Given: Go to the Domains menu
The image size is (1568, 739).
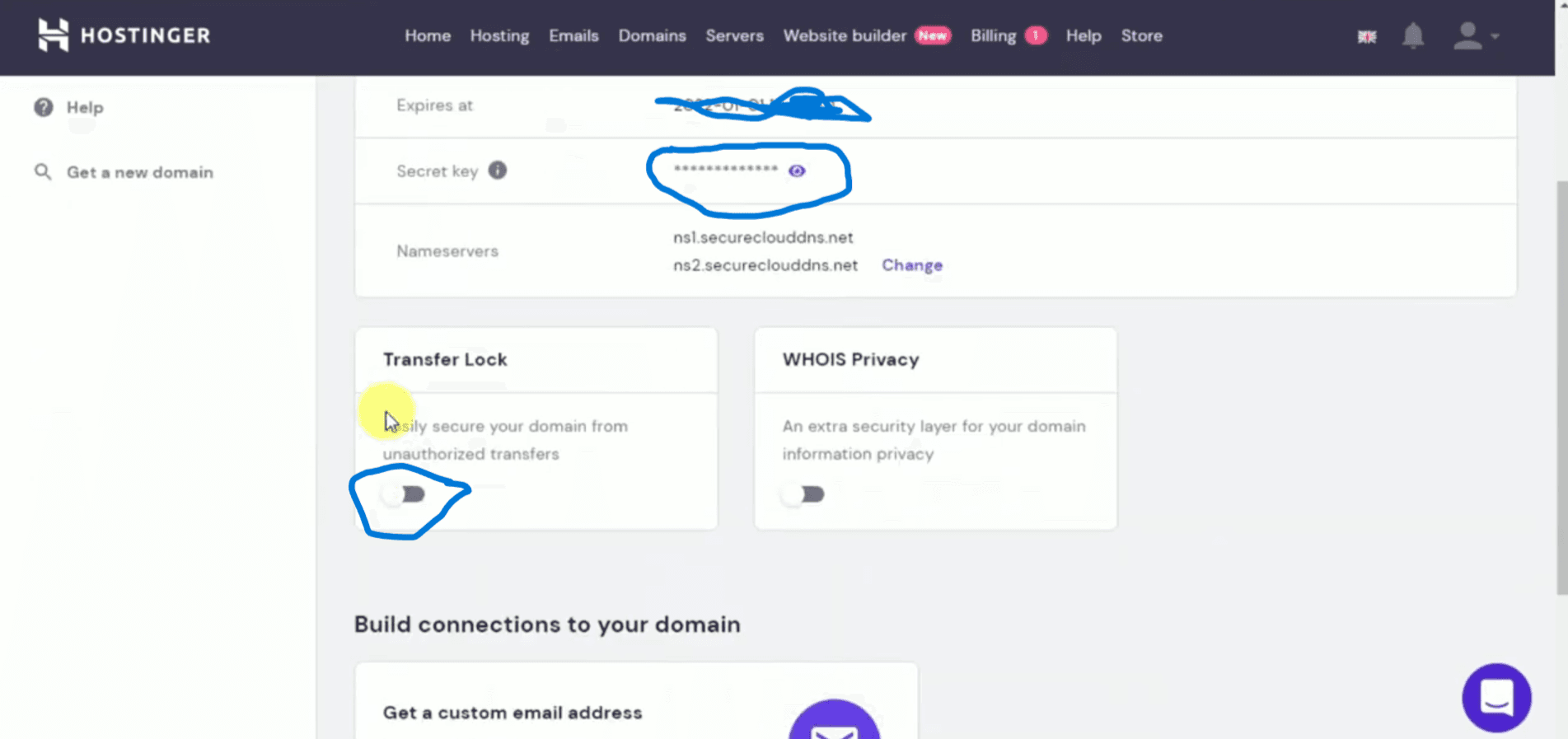Looking at the screenshot, I should [x=652, y=35].
